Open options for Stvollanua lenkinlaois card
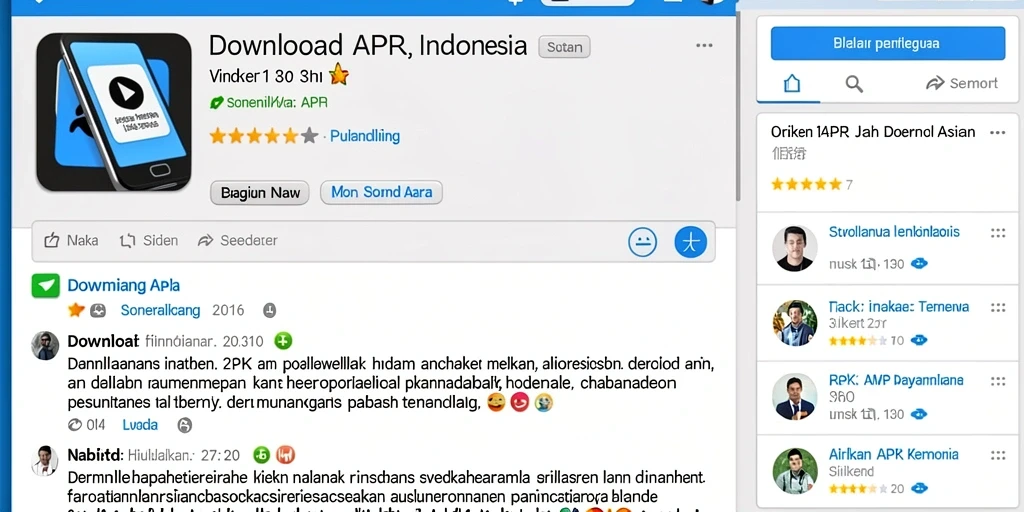 point(997,232)
